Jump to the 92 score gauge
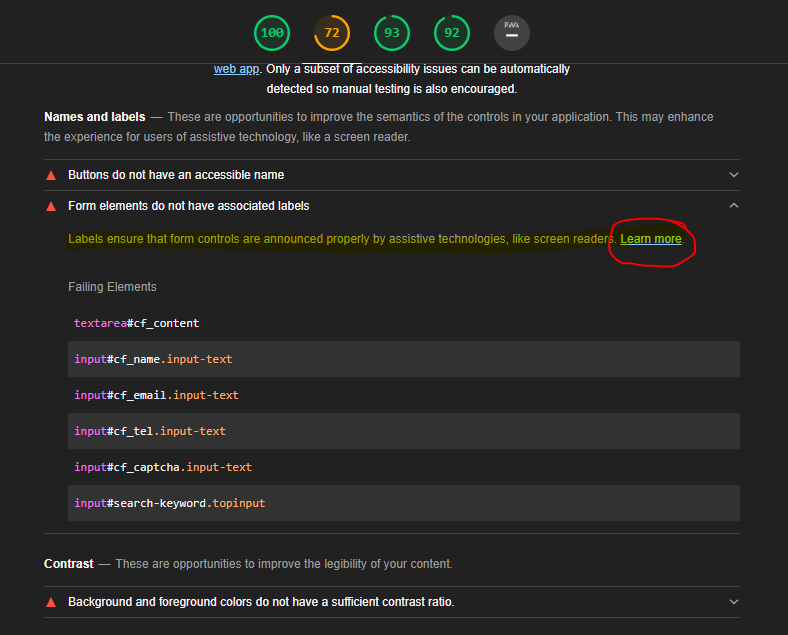 (x=452, y=33)
